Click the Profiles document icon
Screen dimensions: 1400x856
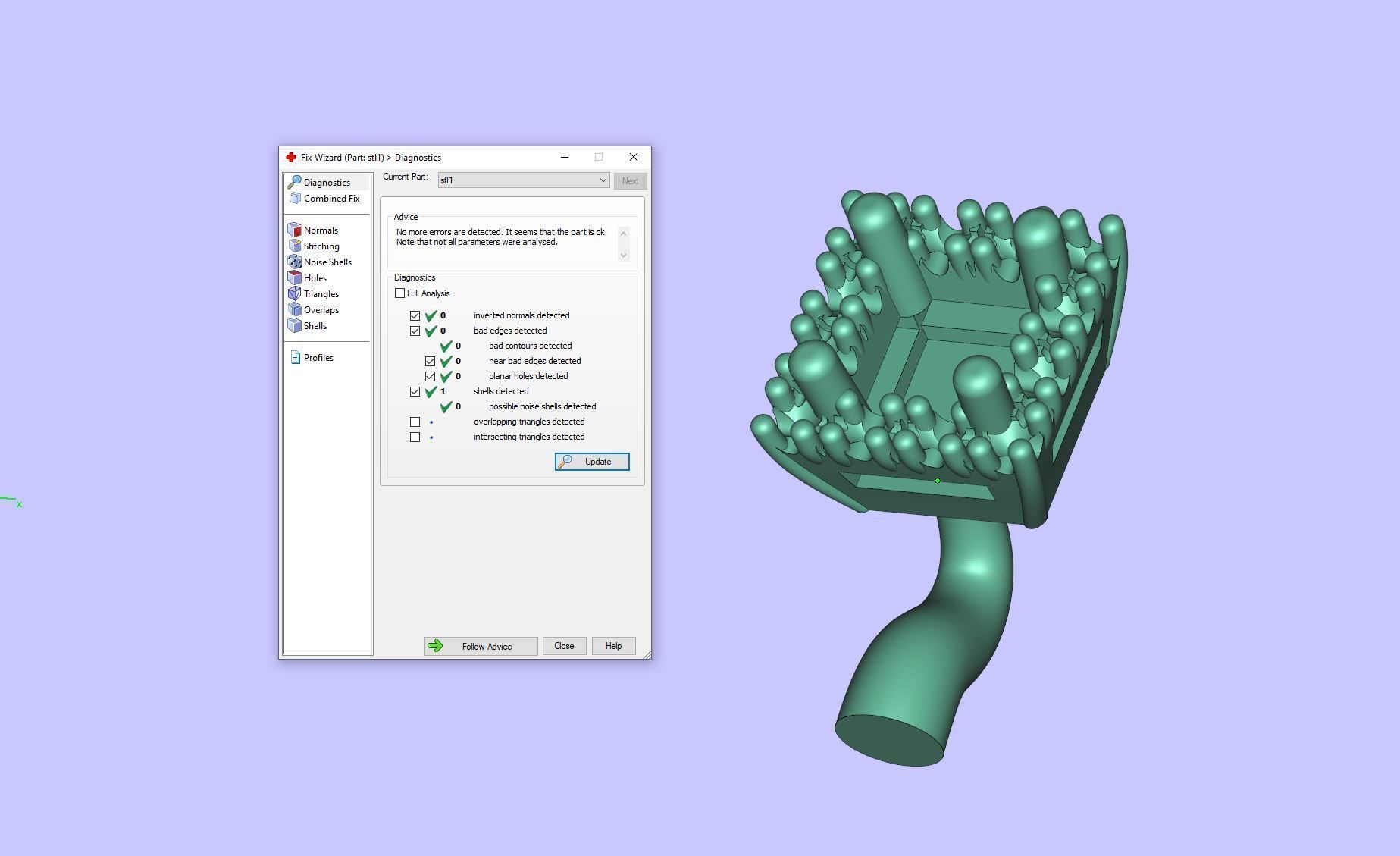[x=296, y=358]
